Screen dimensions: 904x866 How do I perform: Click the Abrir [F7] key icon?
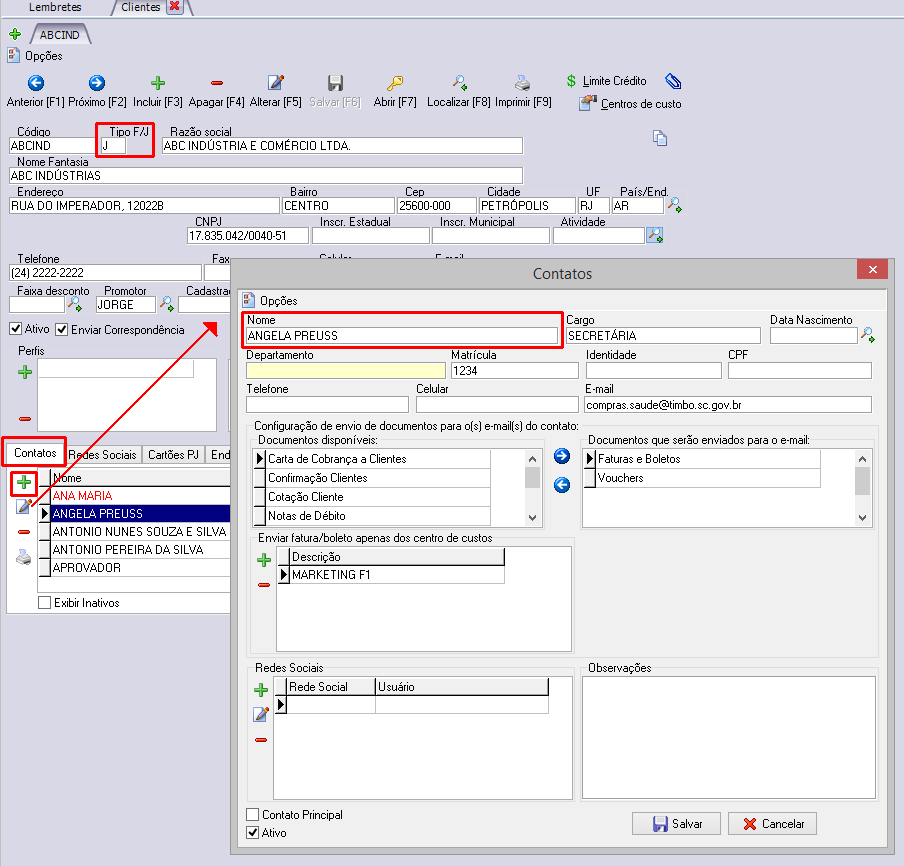click(x=395, y=84)
